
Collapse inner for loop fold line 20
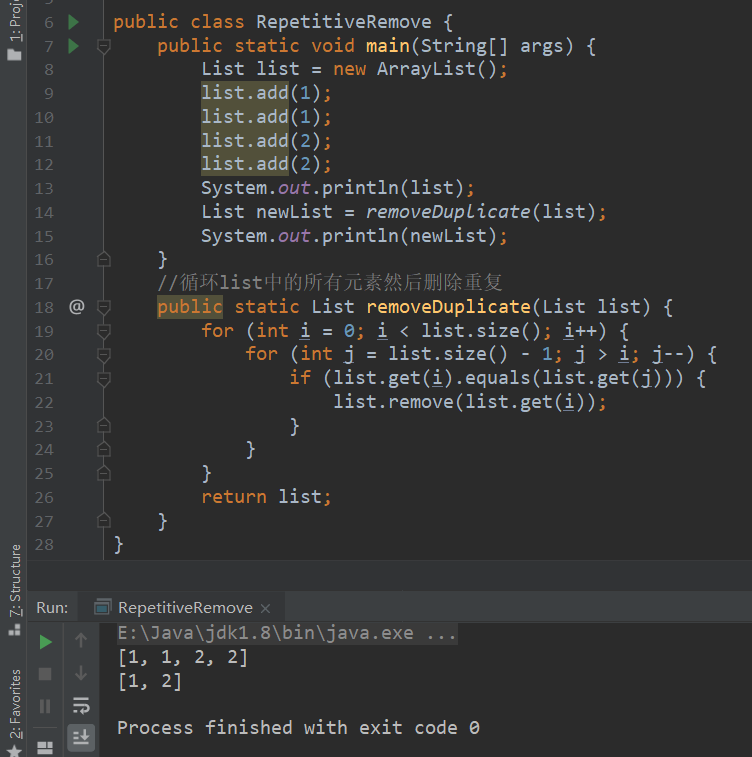(x=103, y=355)
